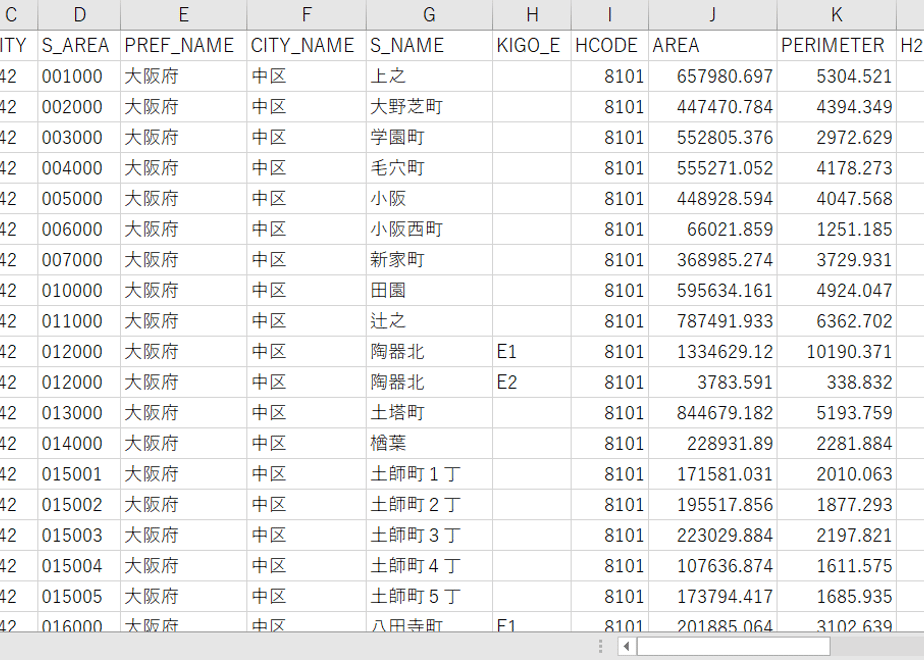Click the perimeter value 1611.575
Screen dimensions: 924x660
(x=836, y=566)
